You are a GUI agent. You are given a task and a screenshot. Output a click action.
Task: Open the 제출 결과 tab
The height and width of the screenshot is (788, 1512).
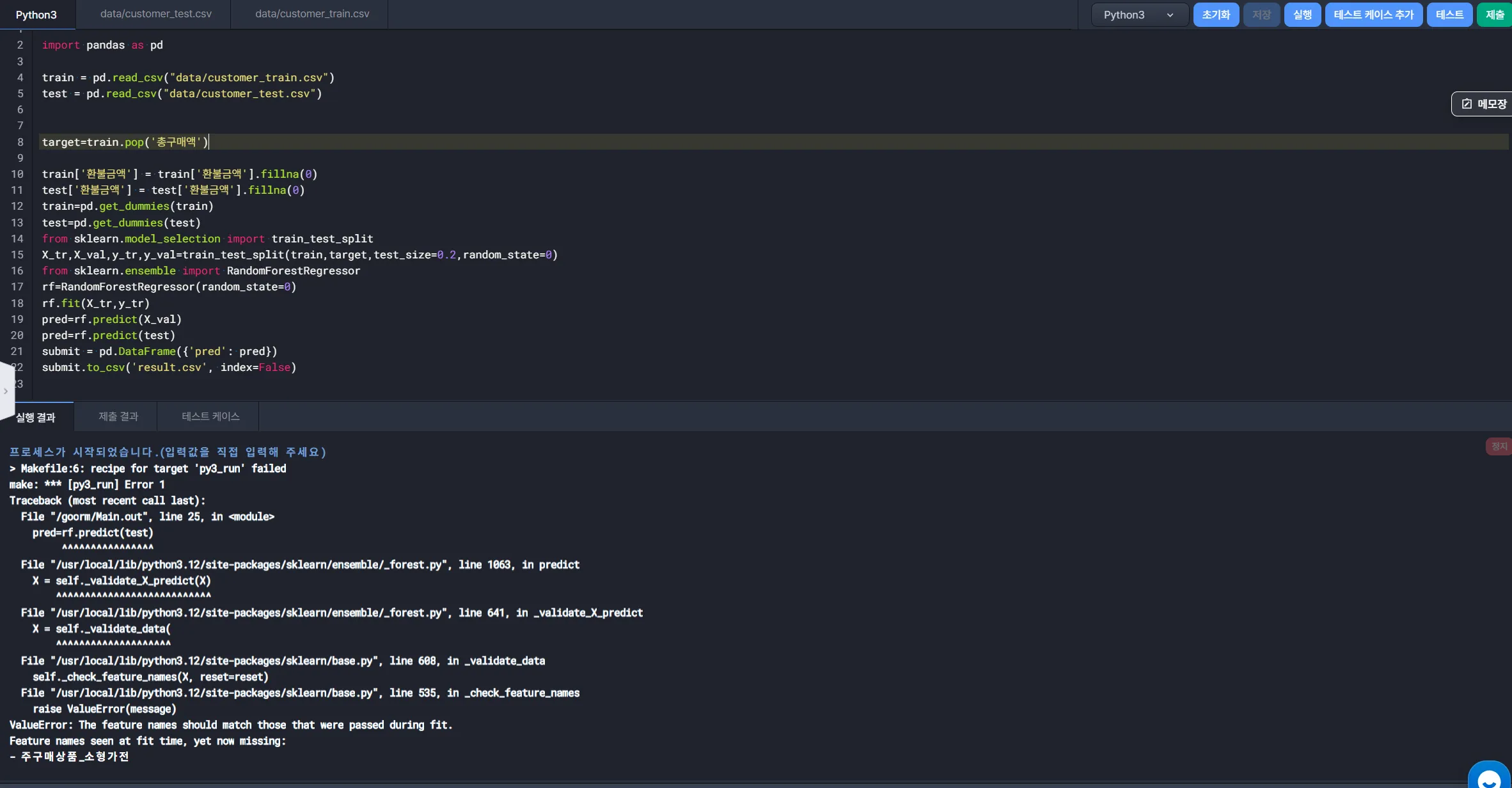(x=118, y=416)
